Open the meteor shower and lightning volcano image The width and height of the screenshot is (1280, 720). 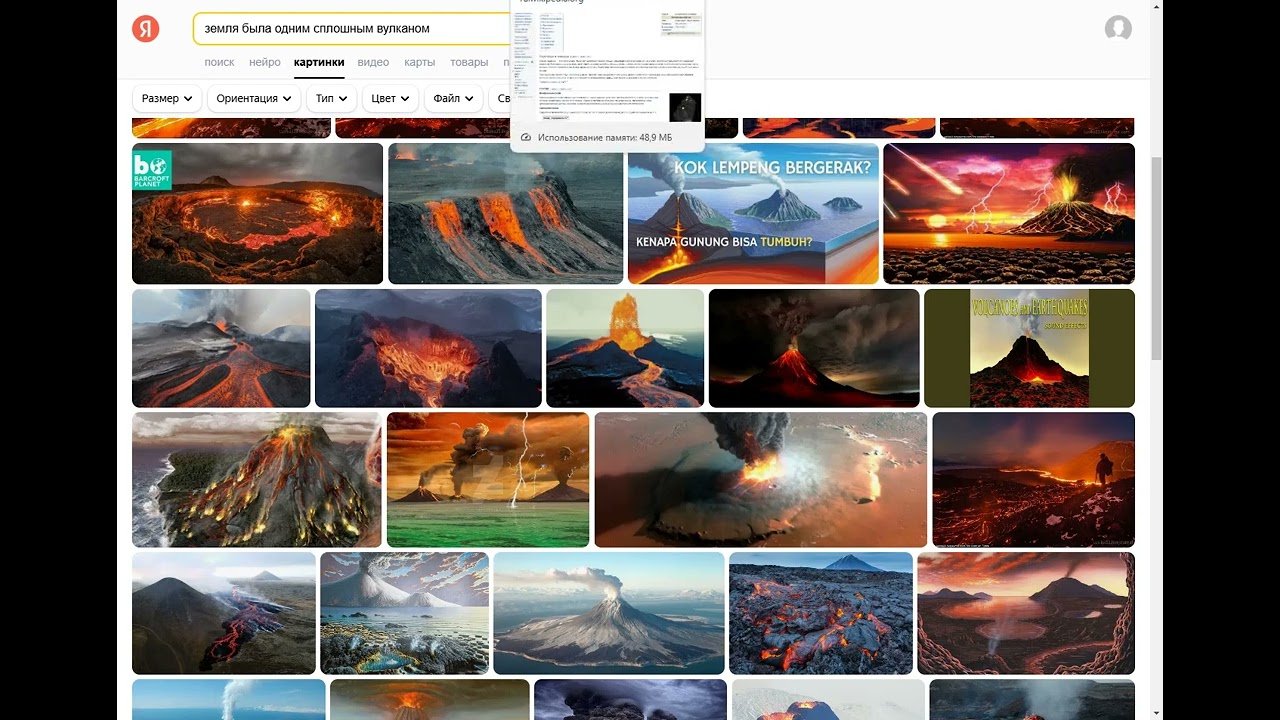tap(1009, 213)
